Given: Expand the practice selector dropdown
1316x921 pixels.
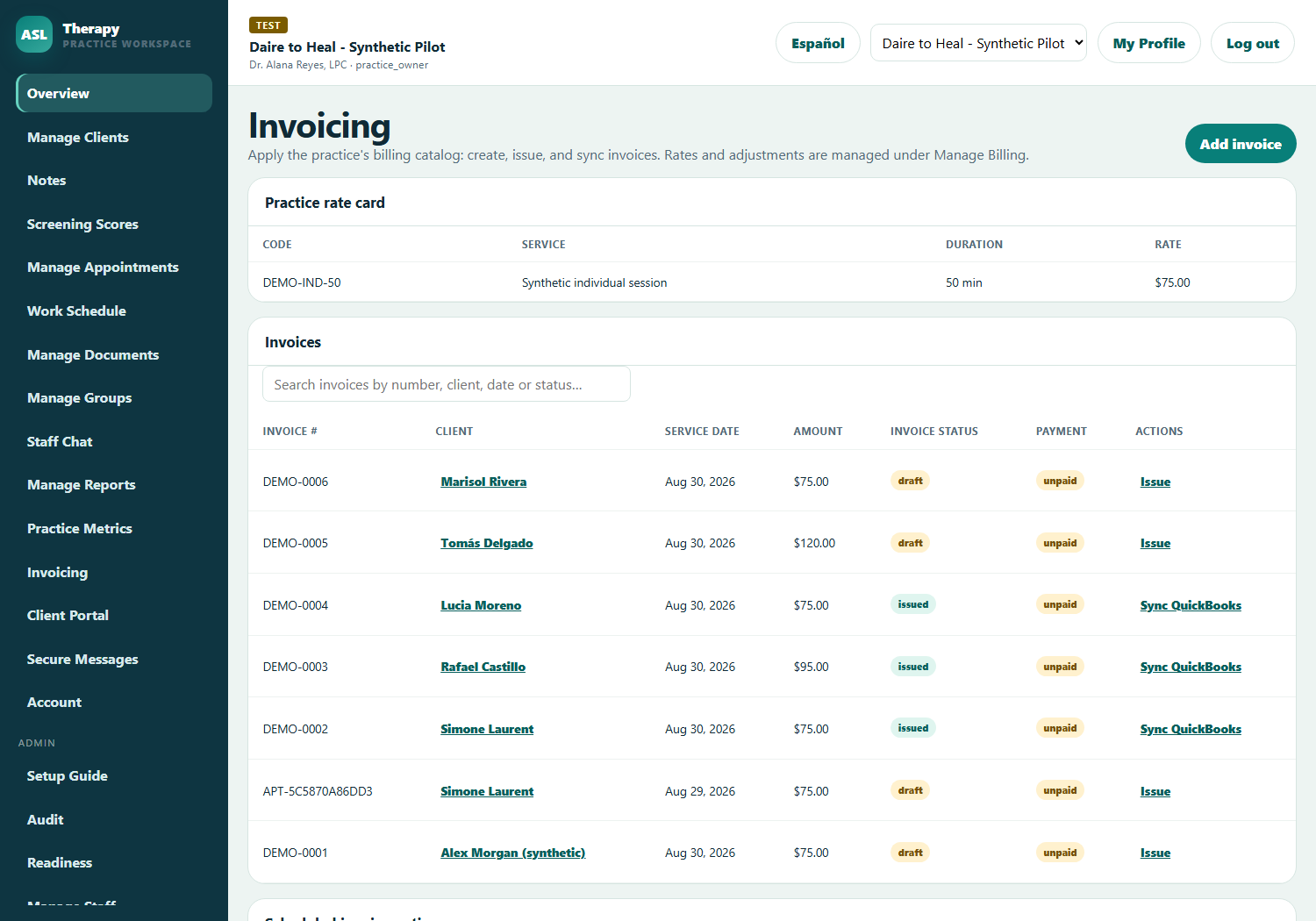Looking at the screenshot, I should (978, 43).
